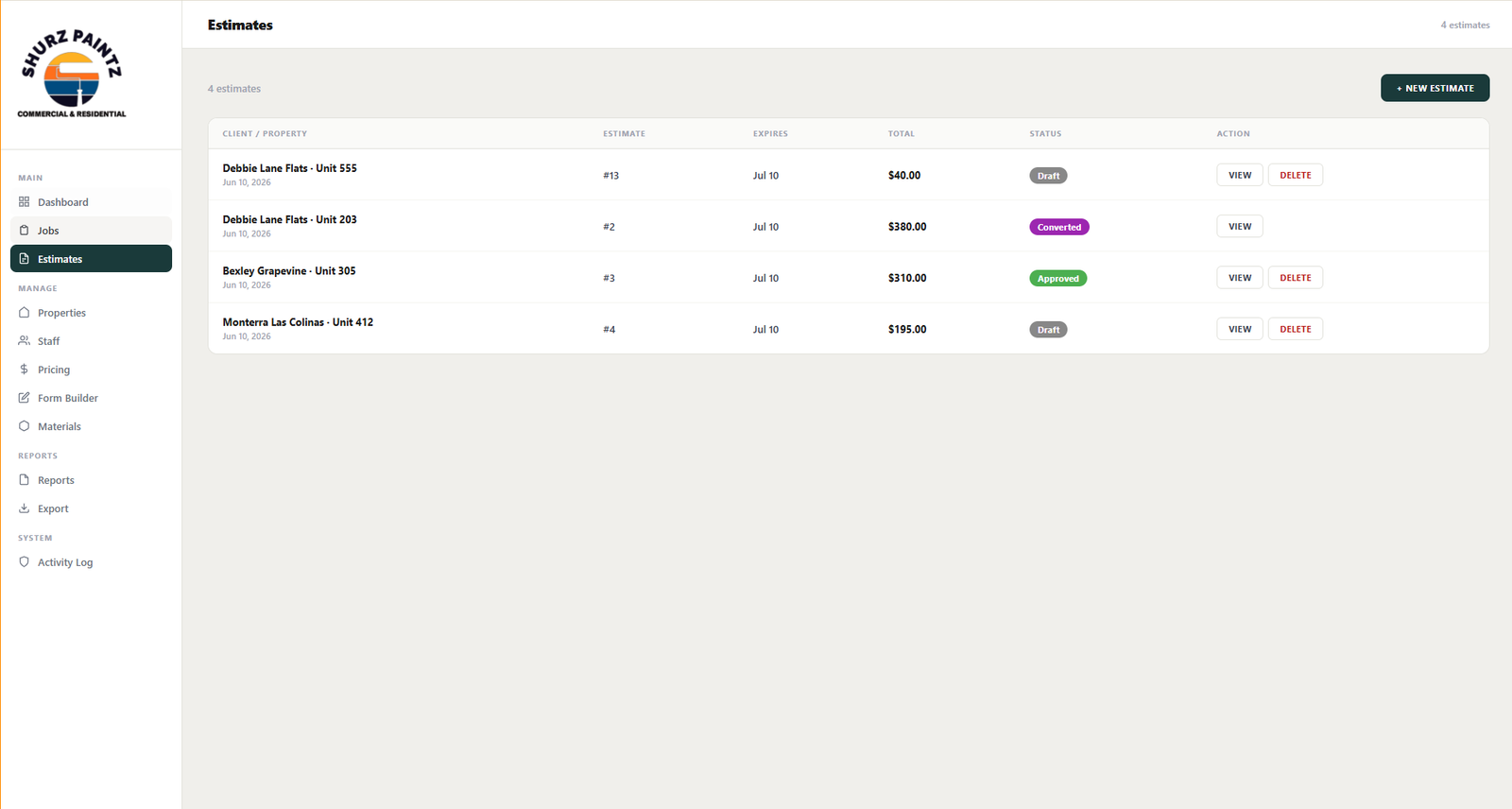View estimate #13 for Unit 555
The image size is (1512, 809).
point(1240,175)
